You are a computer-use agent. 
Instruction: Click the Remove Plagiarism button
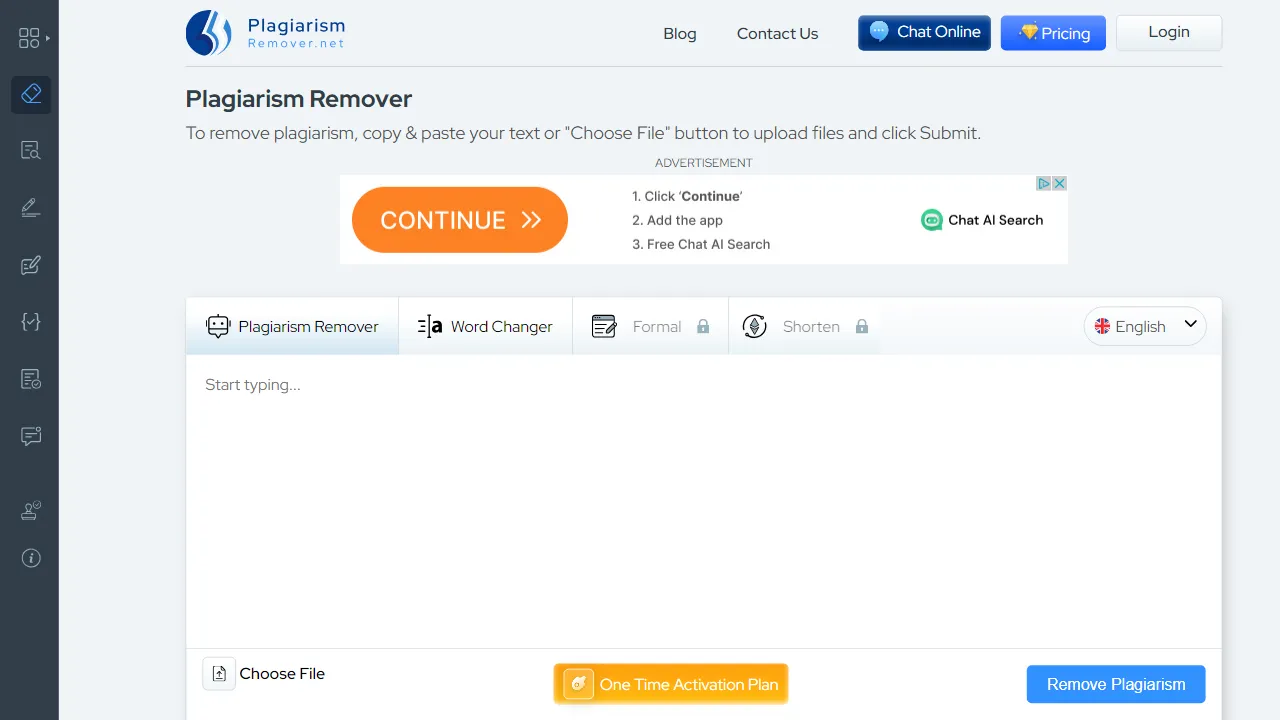[x=1116, y=685]
